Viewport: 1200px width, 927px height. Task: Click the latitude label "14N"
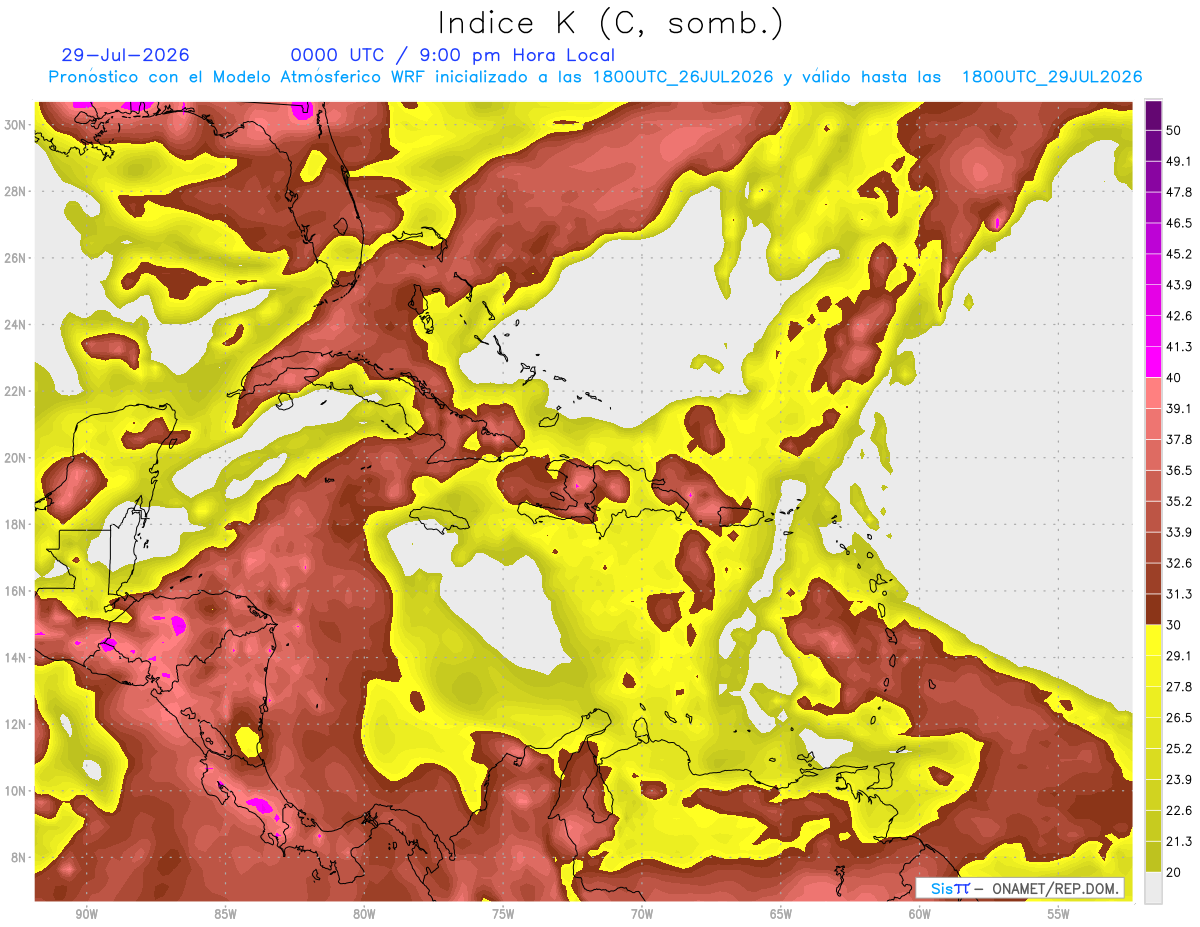pyautogui.click(x=17, y=658)
